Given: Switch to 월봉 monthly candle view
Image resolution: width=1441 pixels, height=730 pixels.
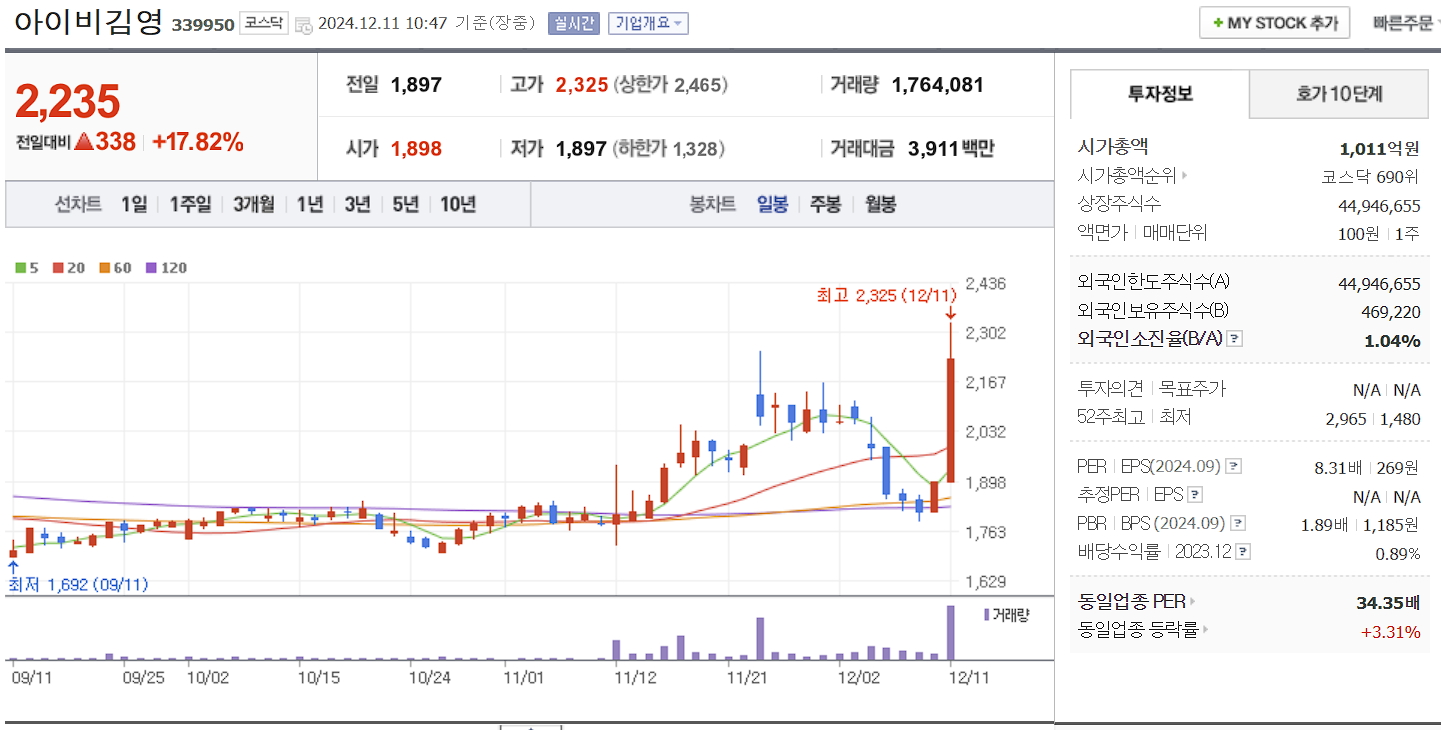Looking at the screenshot, I should pyautogui.click(x=880, y=203).
